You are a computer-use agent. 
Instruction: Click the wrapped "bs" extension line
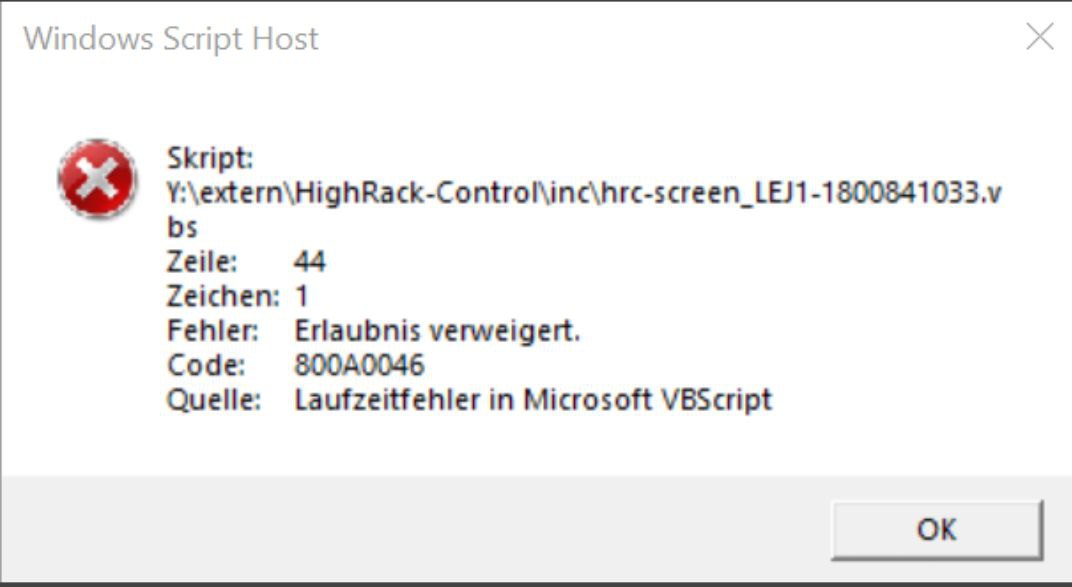181,228
